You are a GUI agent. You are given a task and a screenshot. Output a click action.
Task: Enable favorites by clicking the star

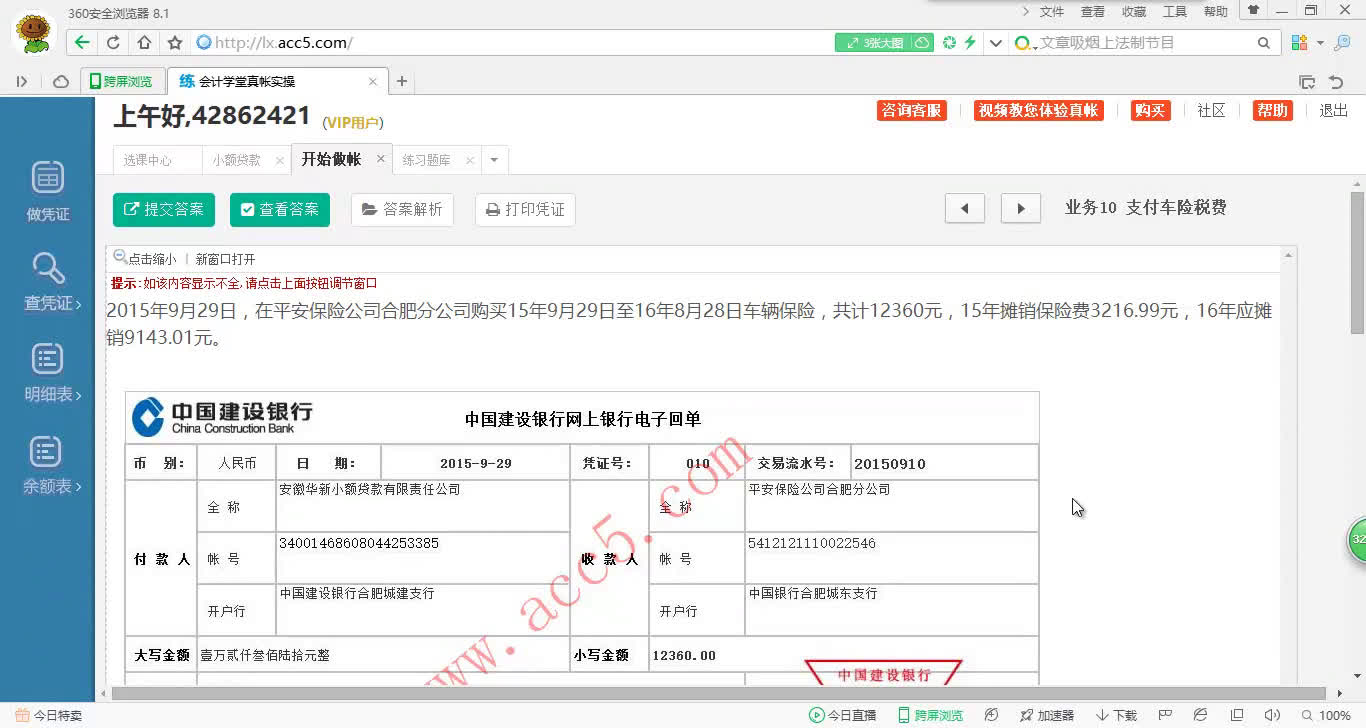(x=172, y=43)
